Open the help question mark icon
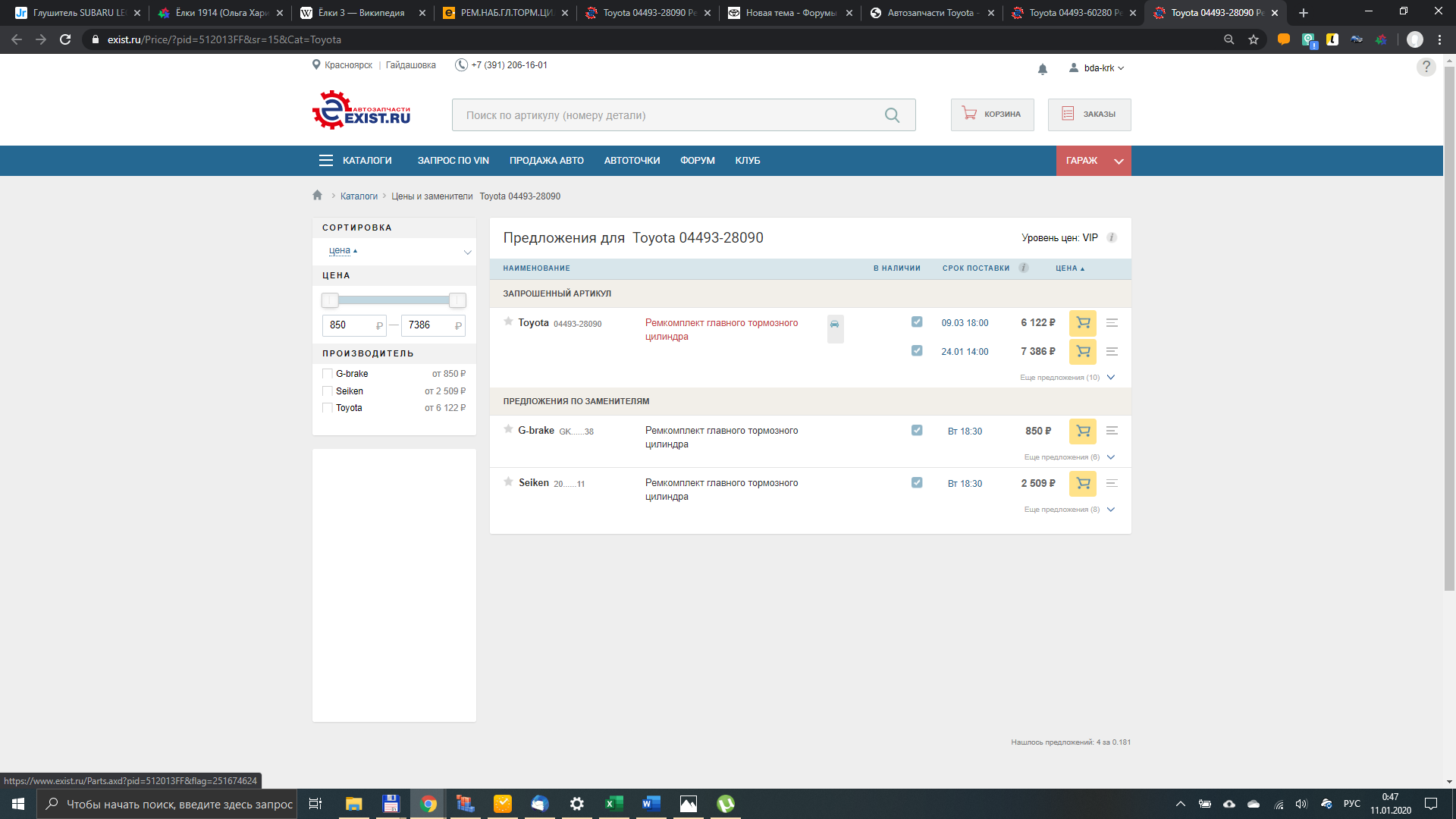Screen dimensions: 1456x819 point(1426,67)
